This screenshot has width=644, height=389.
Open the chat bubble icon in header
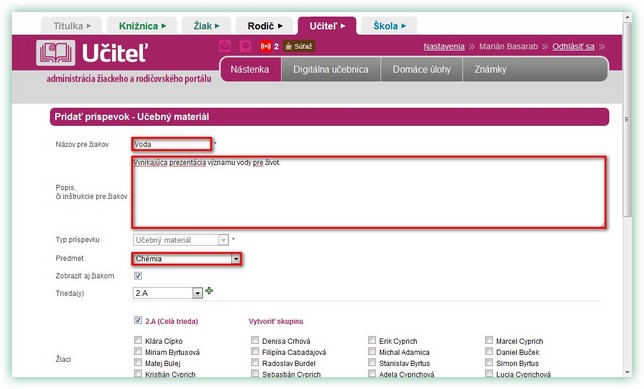[245, 46]
